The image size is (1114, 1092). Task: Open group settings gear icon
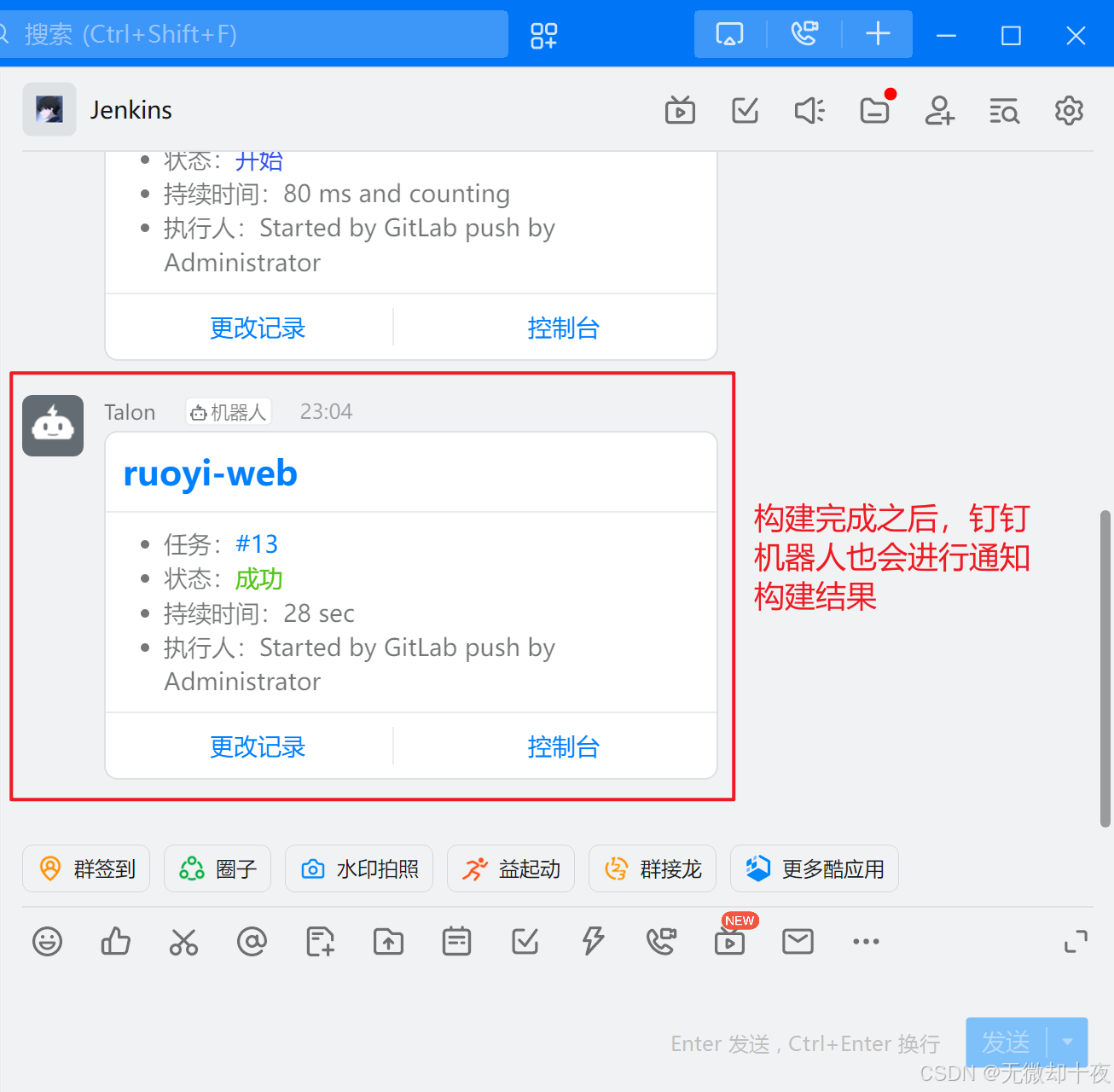[1069, 110]
